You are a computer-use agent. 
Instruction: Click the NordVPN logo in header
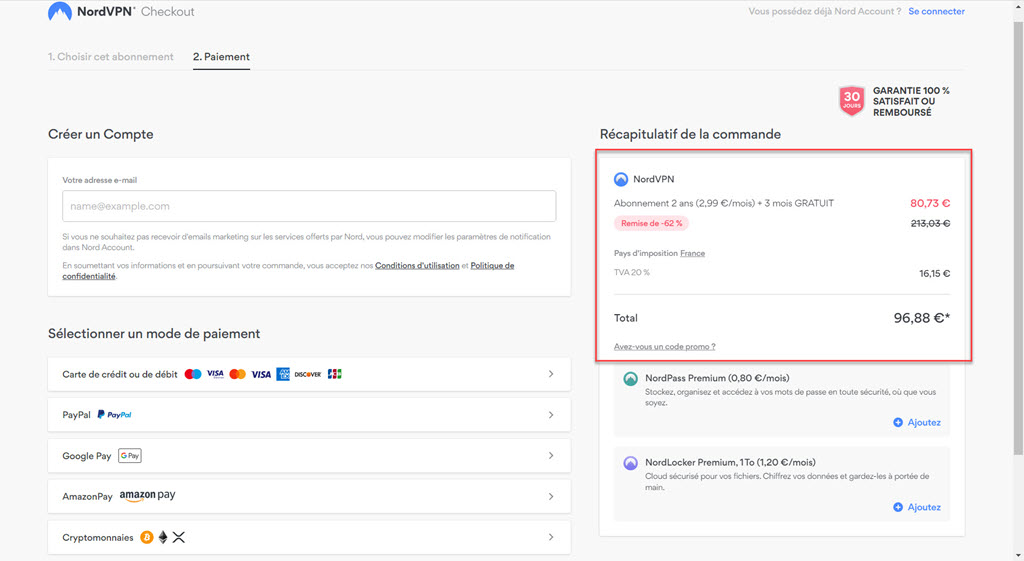click(x=60, y=12)
